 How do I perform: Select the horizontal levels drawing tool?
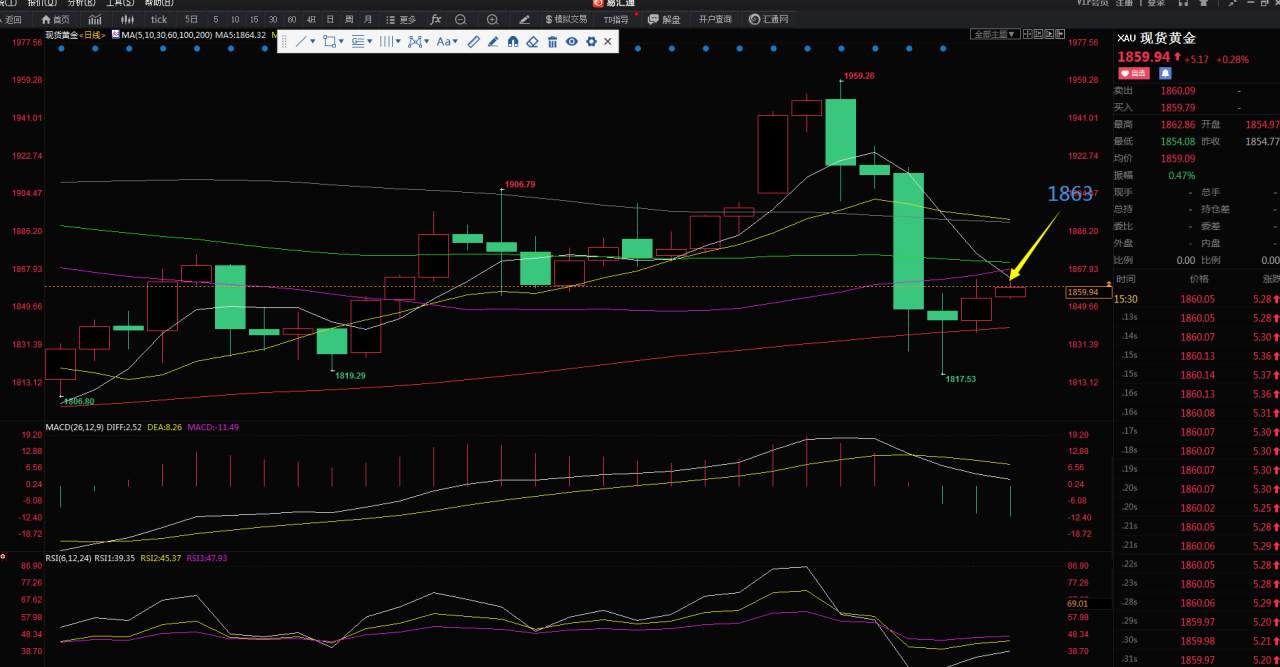[x=358, y=42]
